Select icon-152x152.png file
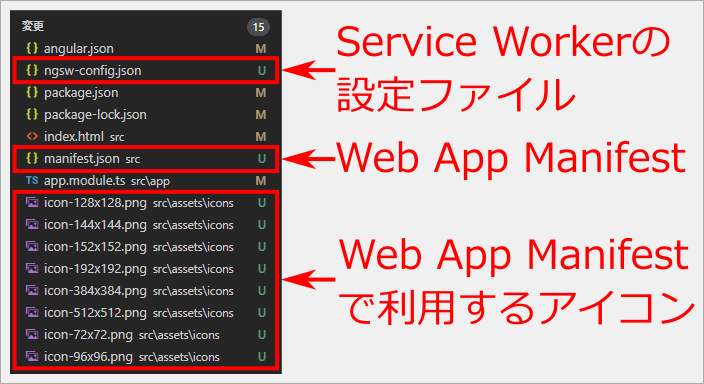Viewport: 704px width, 384px height. tap(146, 247)
